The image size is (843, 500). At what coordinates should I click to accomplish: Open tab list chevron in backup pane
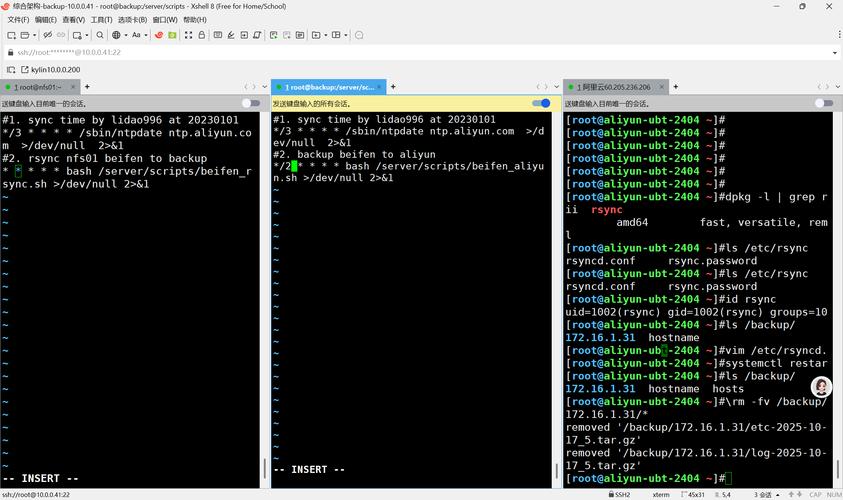(x=556, y=87)
